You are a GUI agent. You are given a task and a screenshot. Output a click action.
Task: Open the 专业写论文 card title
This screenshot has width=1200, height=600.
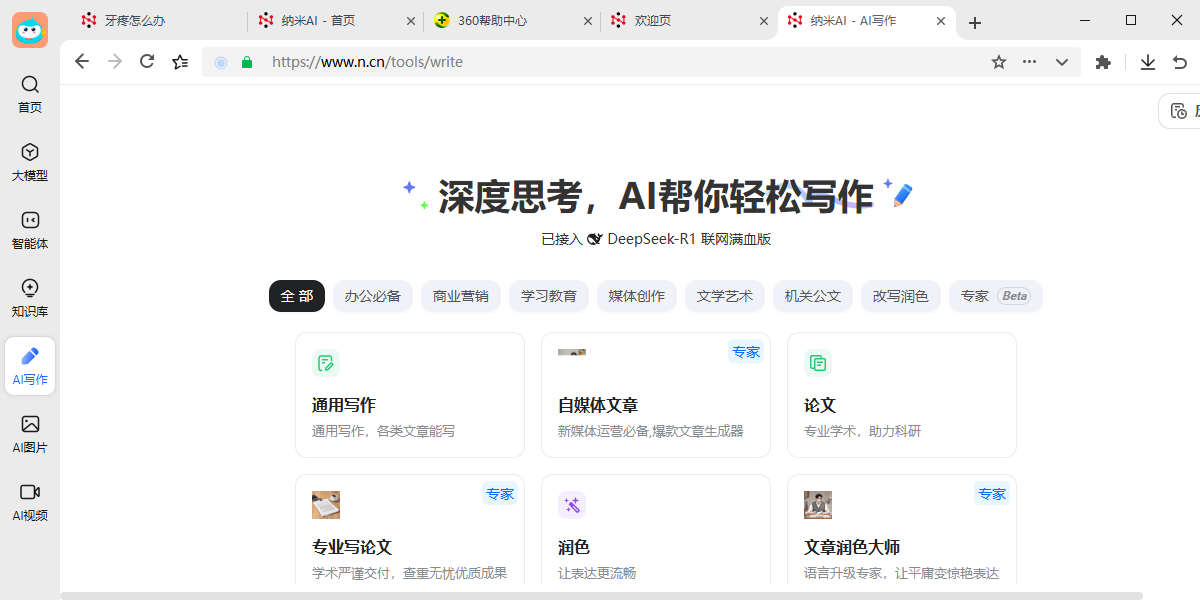(x=352, y=547)
